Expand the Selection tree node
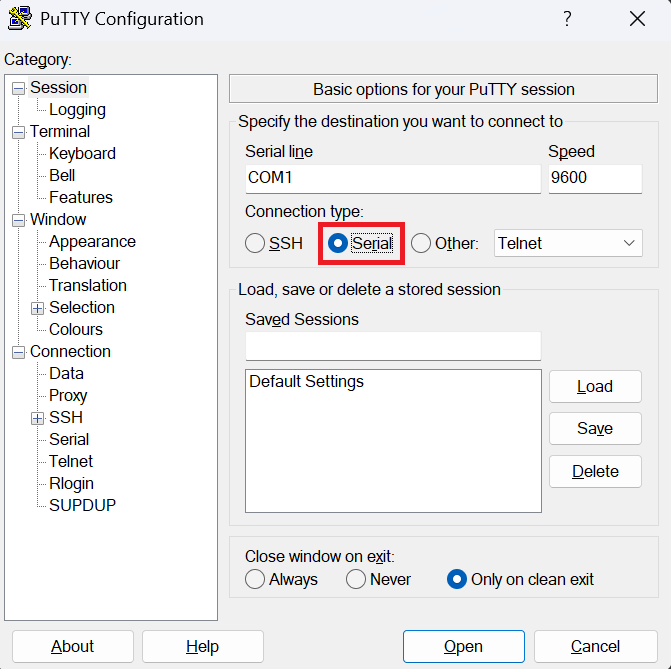The width and height of the screenshot is (671, 669). (38, 308)
